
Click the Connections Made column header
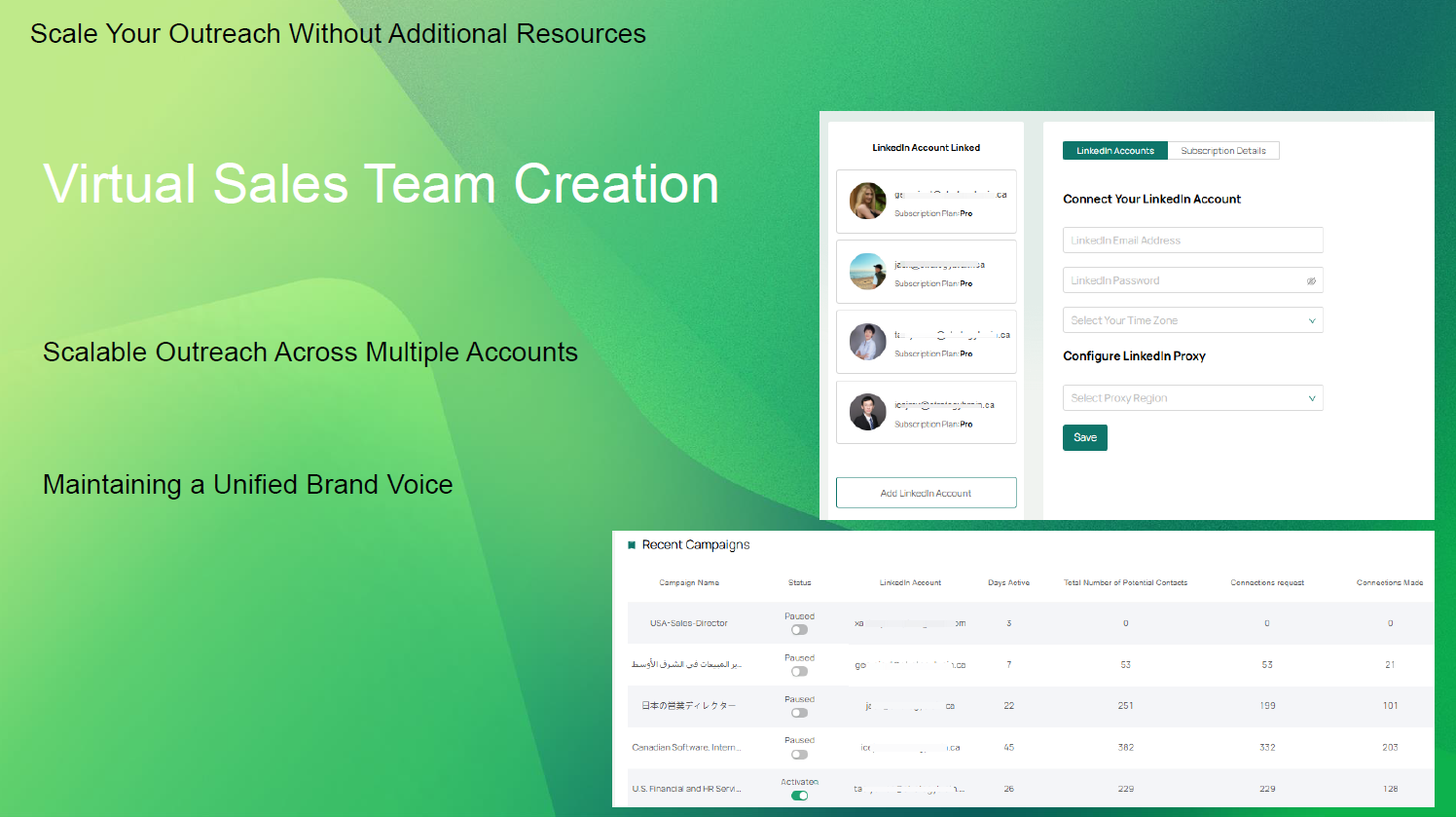pos(1390,582)
